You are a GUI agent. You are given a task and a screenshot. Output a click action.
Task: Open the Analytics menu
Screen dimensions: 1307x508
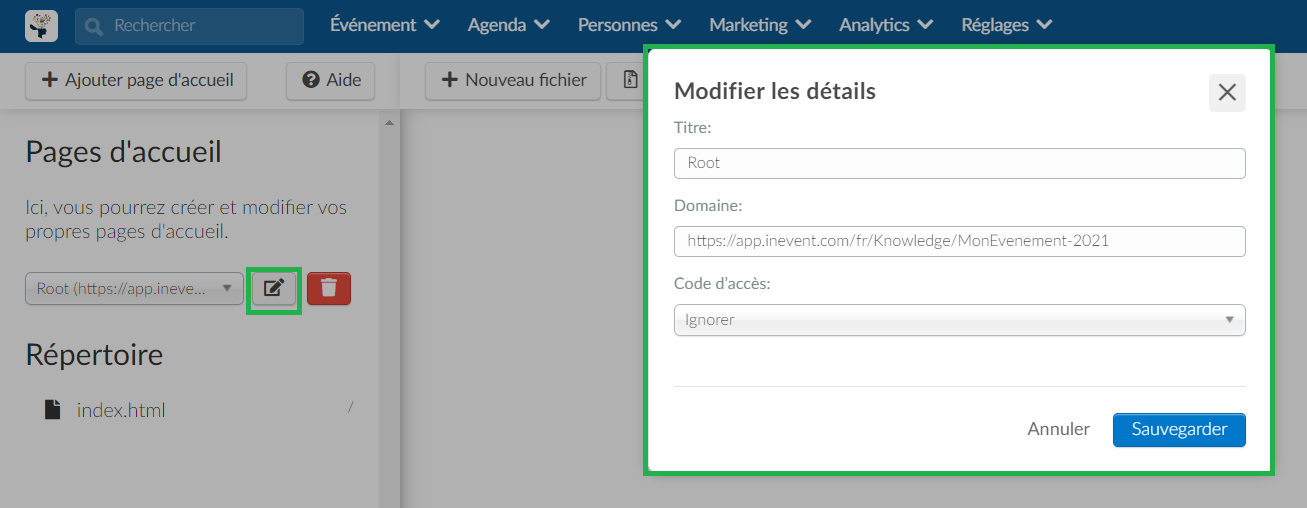click(886, 25)
